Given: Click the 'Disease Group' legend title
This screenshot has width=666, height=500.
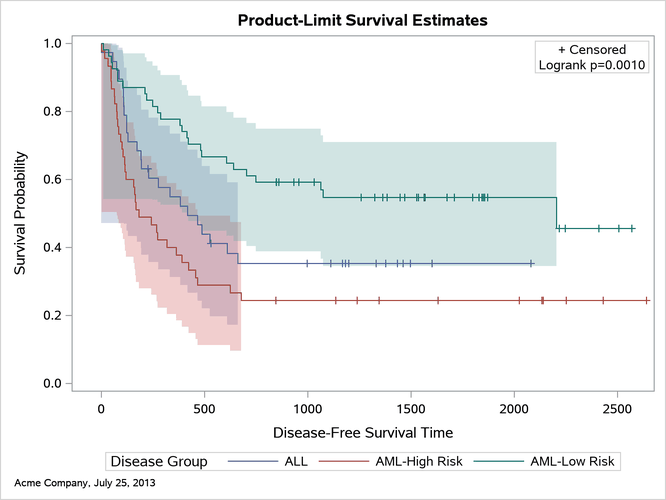Looking at the screenshot, I should point(159,461).
